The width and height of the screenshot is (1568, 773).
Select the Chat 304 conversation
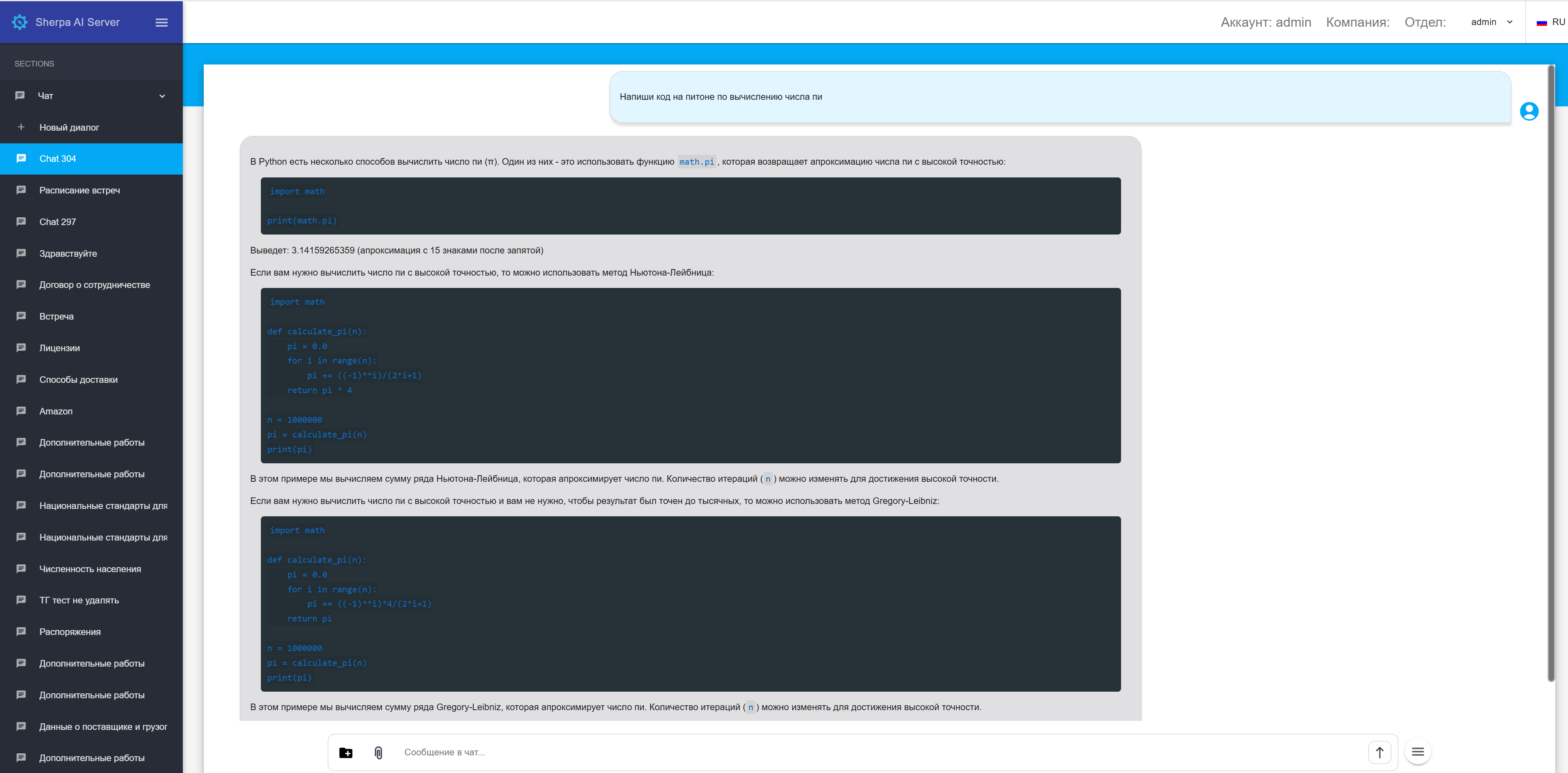(91, 159)
